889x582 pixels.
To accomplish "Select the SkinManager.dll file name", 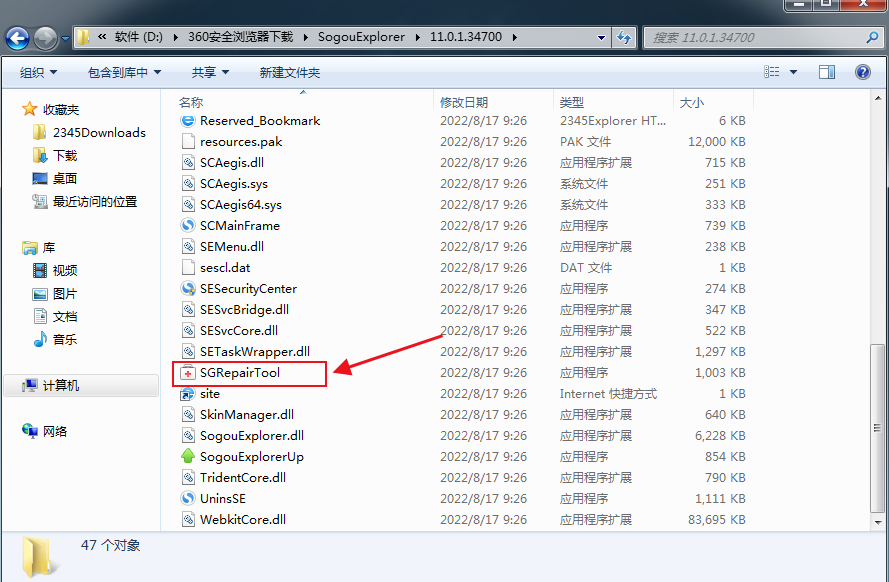I will tap(247, 414).
